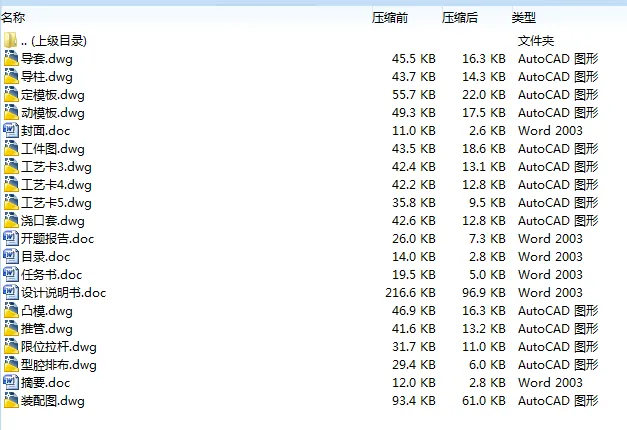This screenshot has height=430, width=627.
Task: Select the file name 开题报告.doc
Action: coord(58,239)
